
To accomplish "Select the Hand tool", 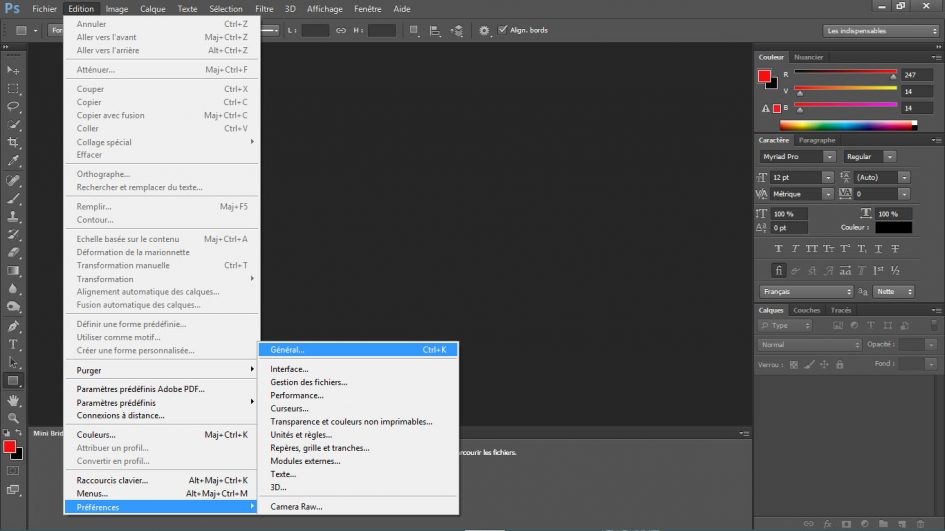I will point(13,400).
